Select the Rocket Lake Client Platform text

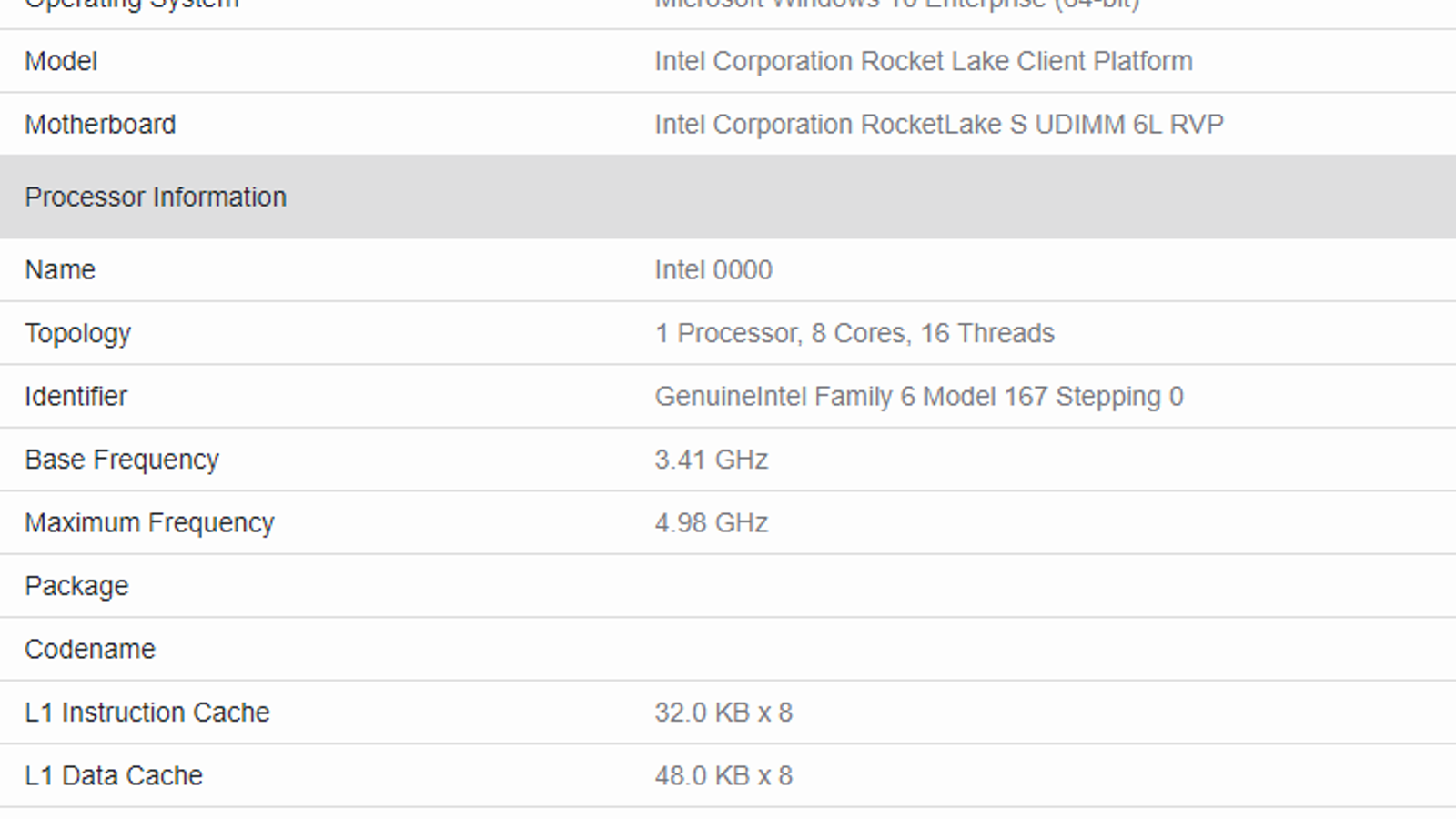click(x=923, y=61)
